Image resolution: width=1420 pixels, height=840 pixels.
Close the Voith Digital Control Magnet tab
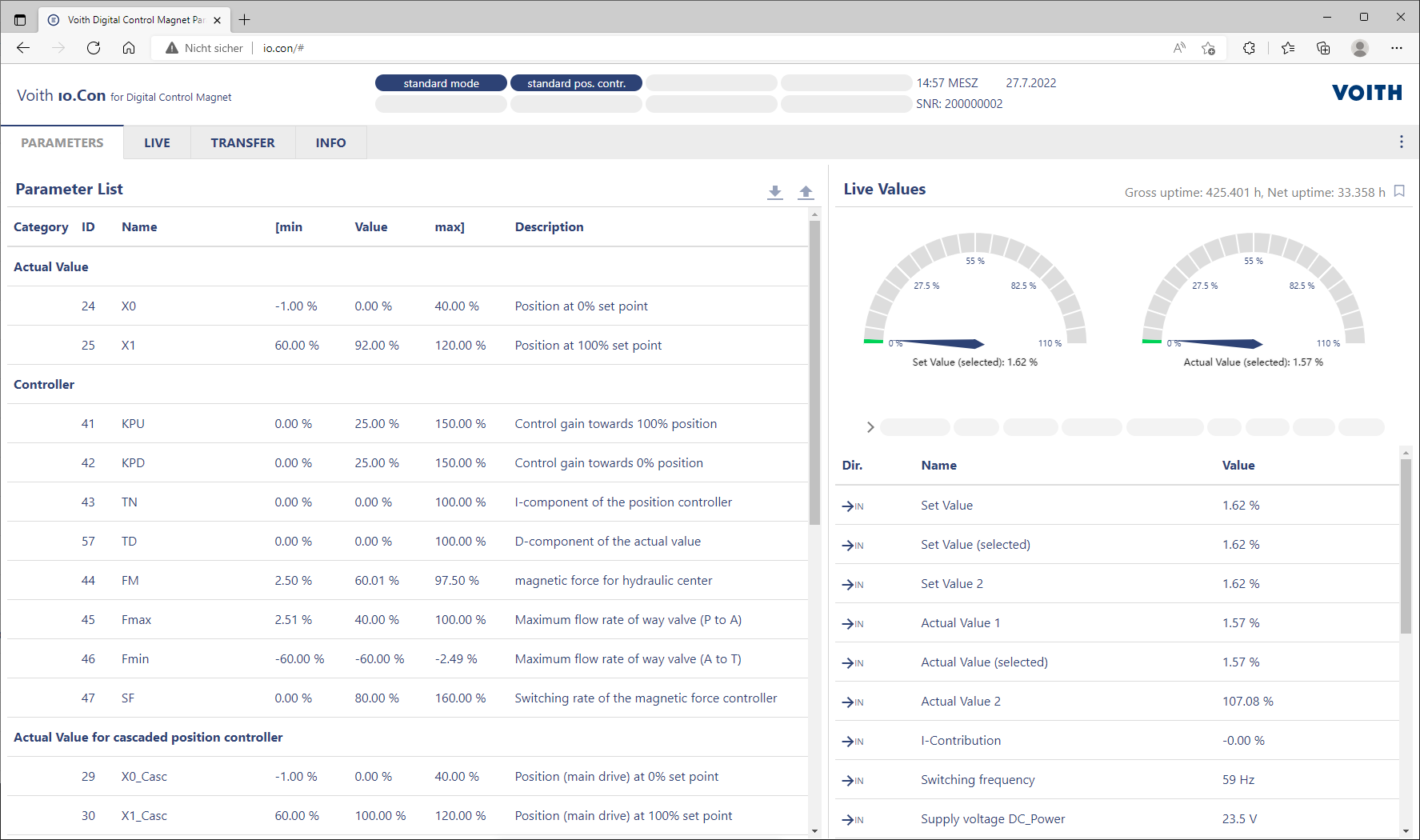[217, 20]
